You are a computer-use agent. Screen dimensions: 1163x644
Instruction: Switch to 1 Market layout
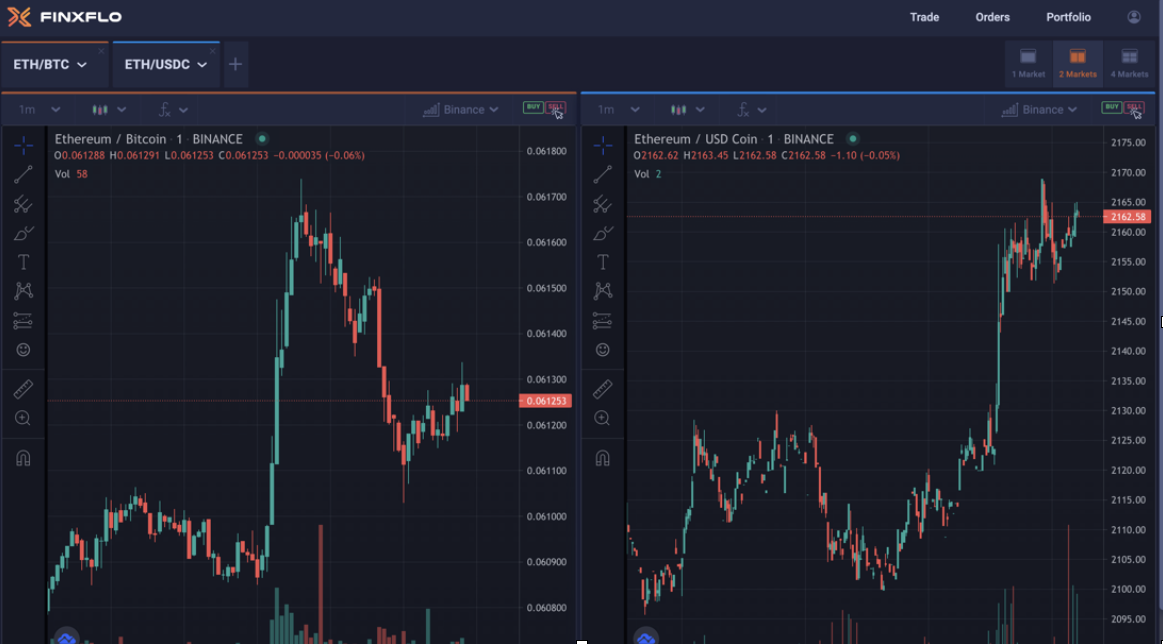coord(1028,63)
